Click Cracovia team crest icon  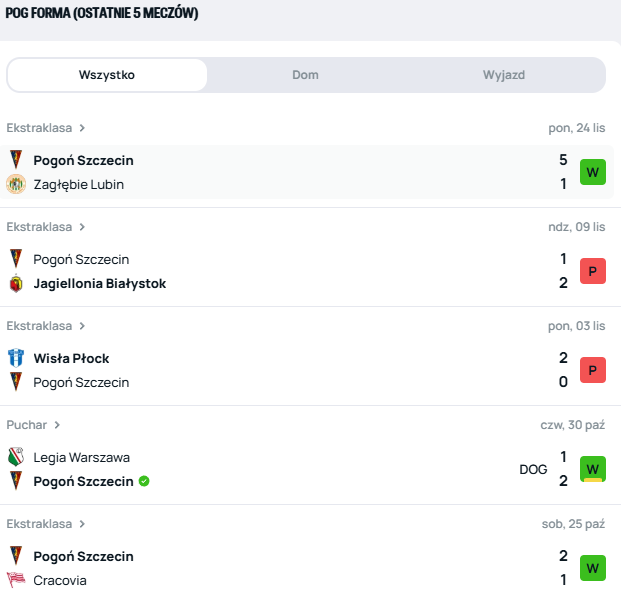(x=16, y=580)
